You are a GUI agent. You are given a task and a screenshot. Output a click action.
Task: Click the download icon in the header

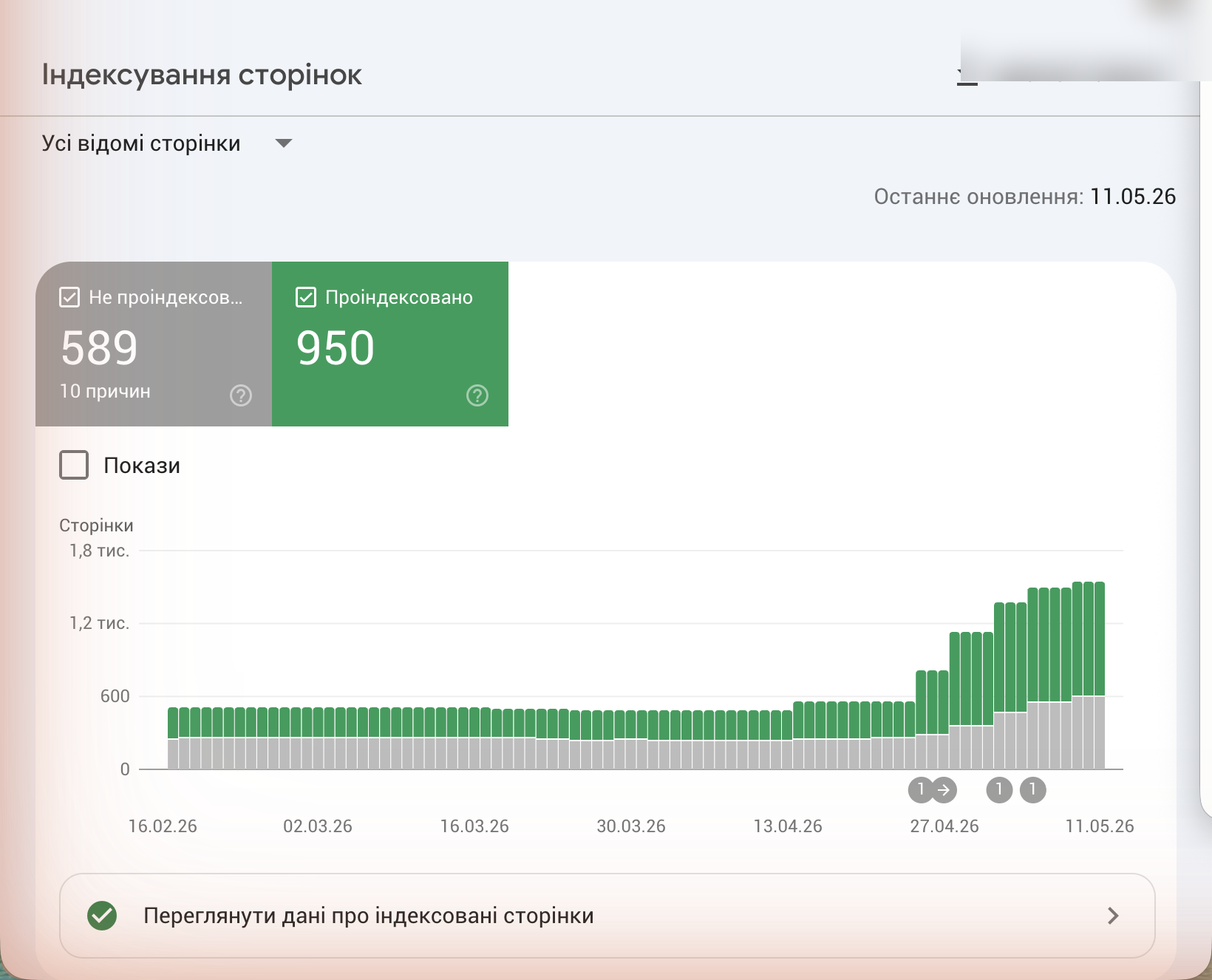tap(967, 76)
